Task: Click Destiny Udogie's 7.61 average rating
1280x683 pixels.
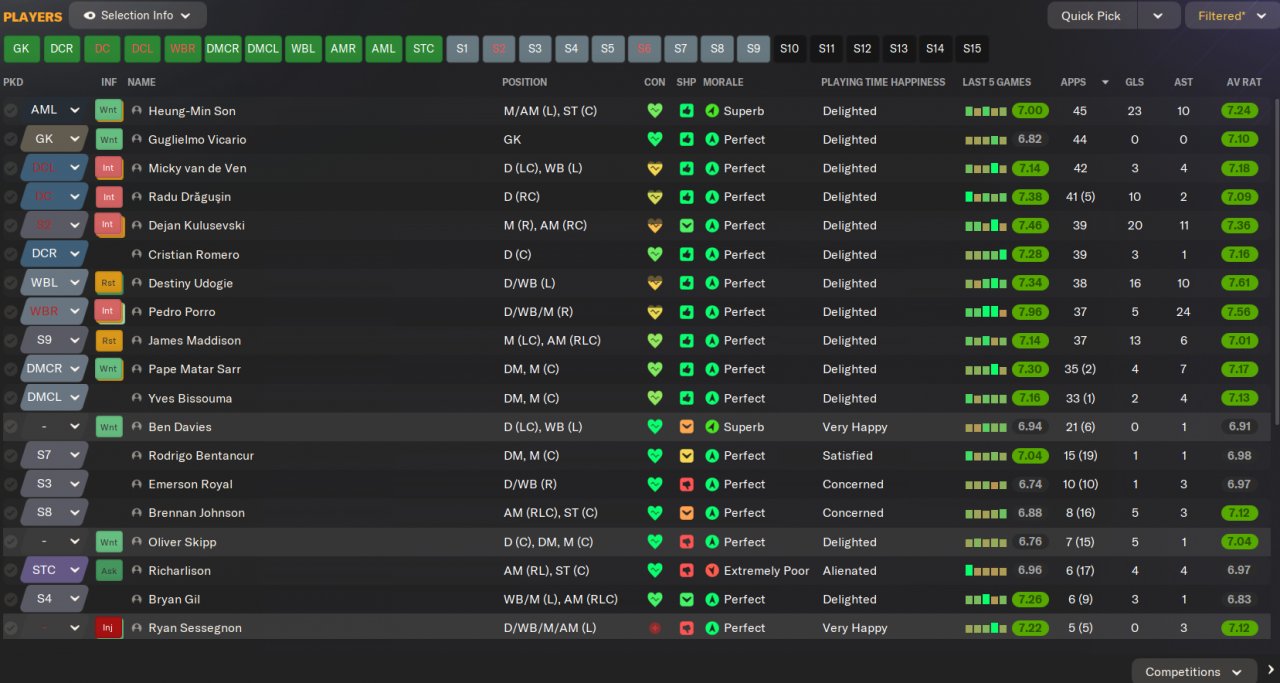Action: pos(1239,283)
